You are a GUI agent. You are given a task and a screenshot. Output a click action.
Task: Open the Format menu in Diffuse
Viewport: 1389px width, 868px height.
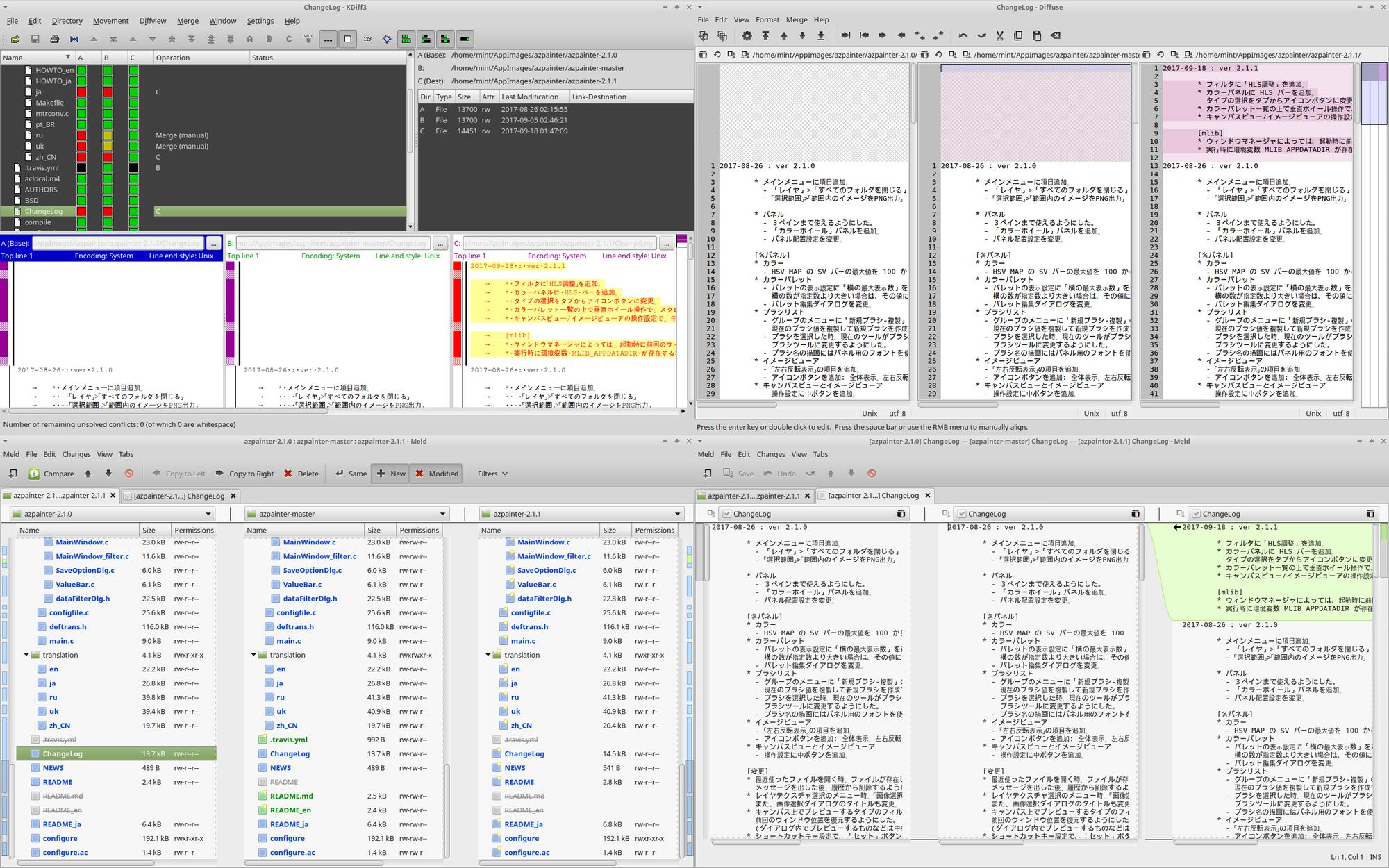(x=767, y=19)
